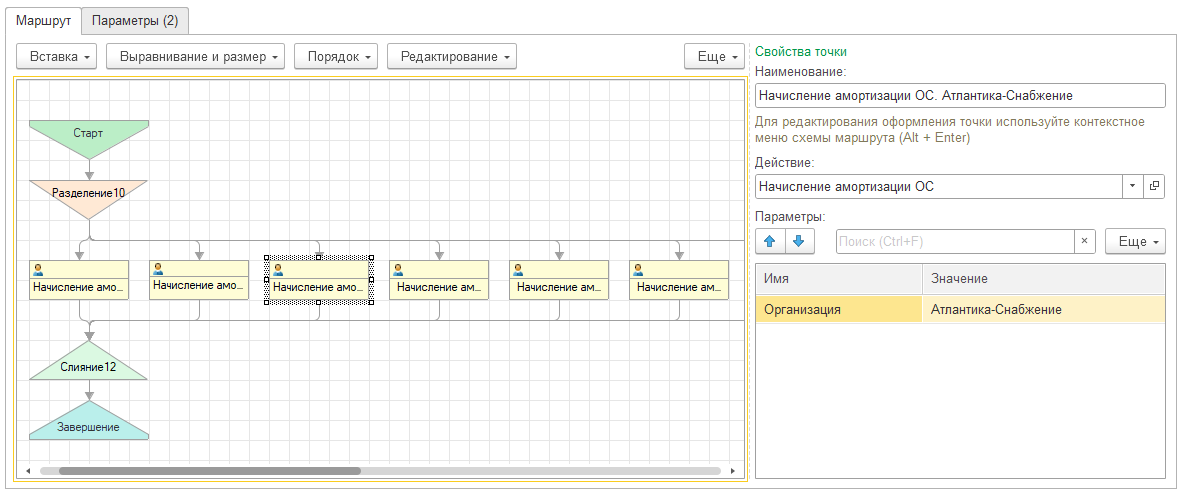Click the Еще button next to the search field

pyautogui.click(x=1135, y=241)
